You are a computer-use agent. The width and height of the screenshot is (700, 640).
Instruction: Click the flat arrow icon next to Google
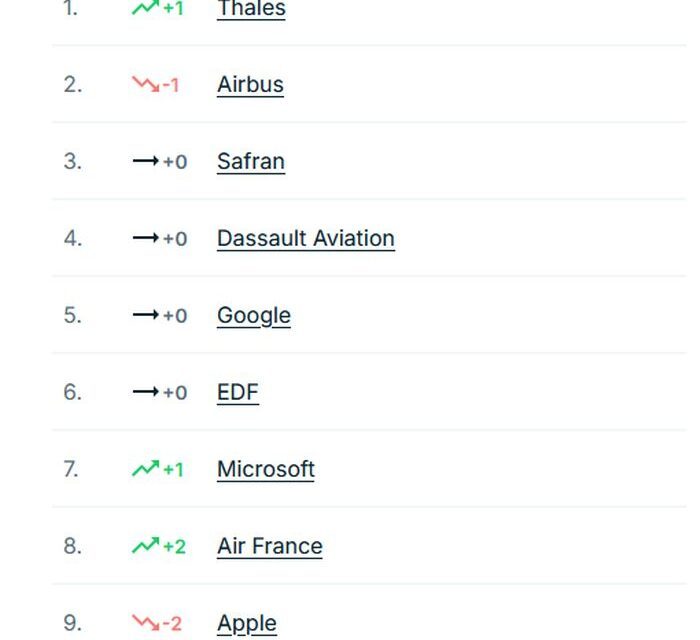pos(146,315)
